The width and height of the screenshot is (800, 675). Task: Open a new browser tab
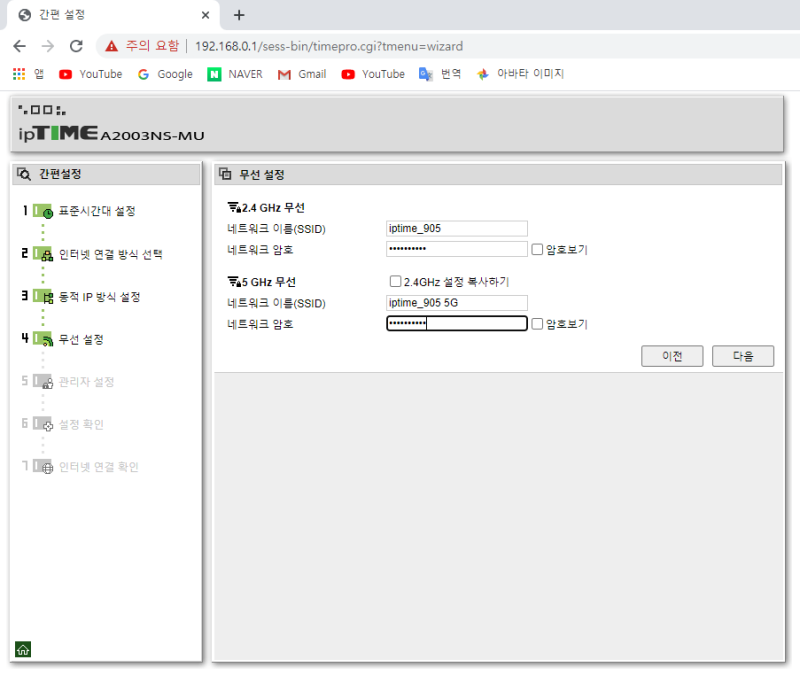(238, 15)
